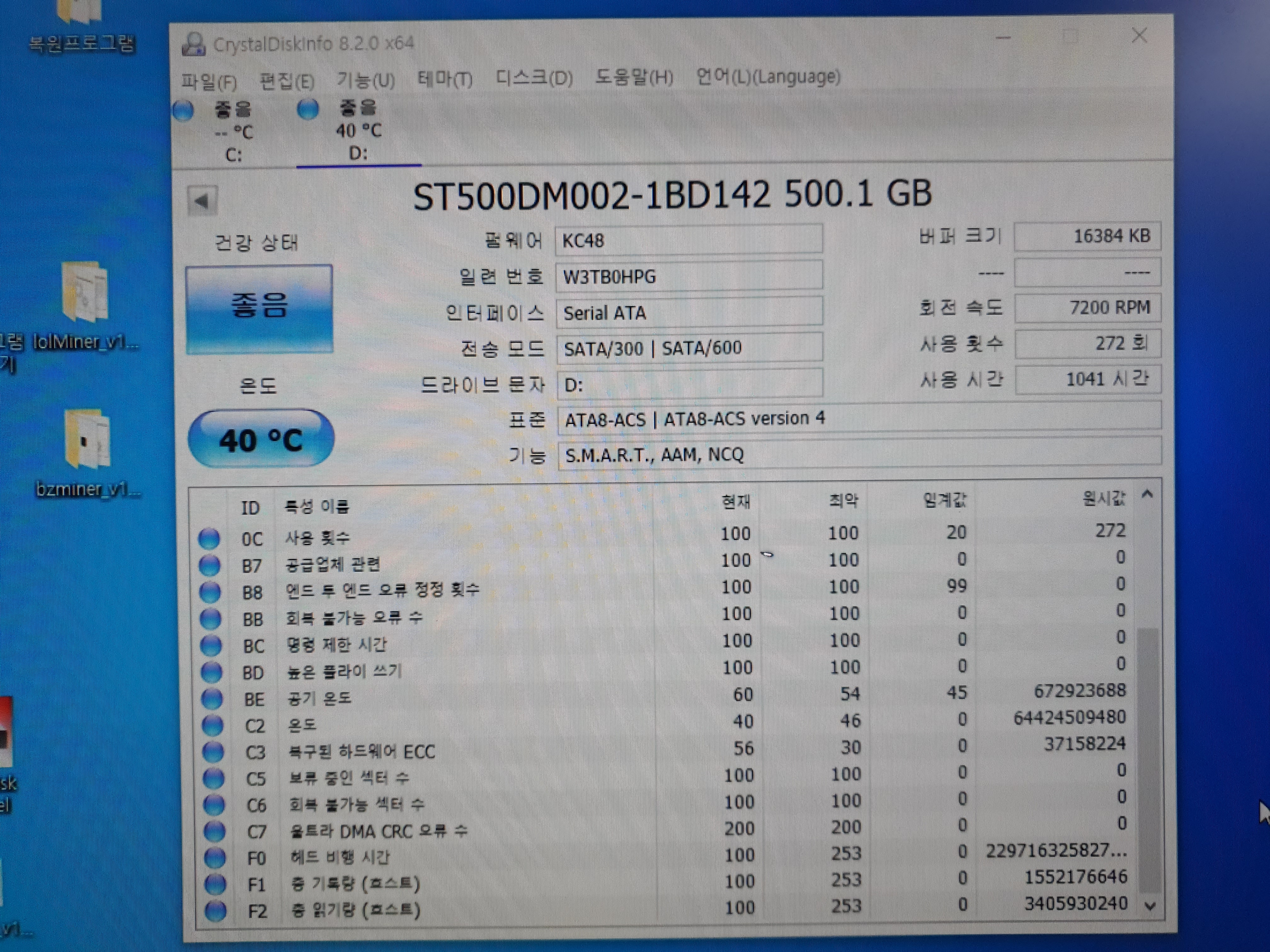Click the power on count 272 회
This screenshot has width=1270, height=952.
[1088, 343]
